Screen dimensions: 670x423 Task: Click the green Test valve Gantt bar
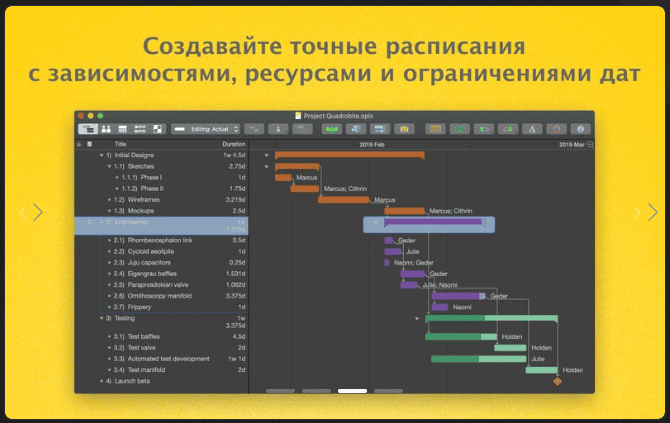[510, 348]
